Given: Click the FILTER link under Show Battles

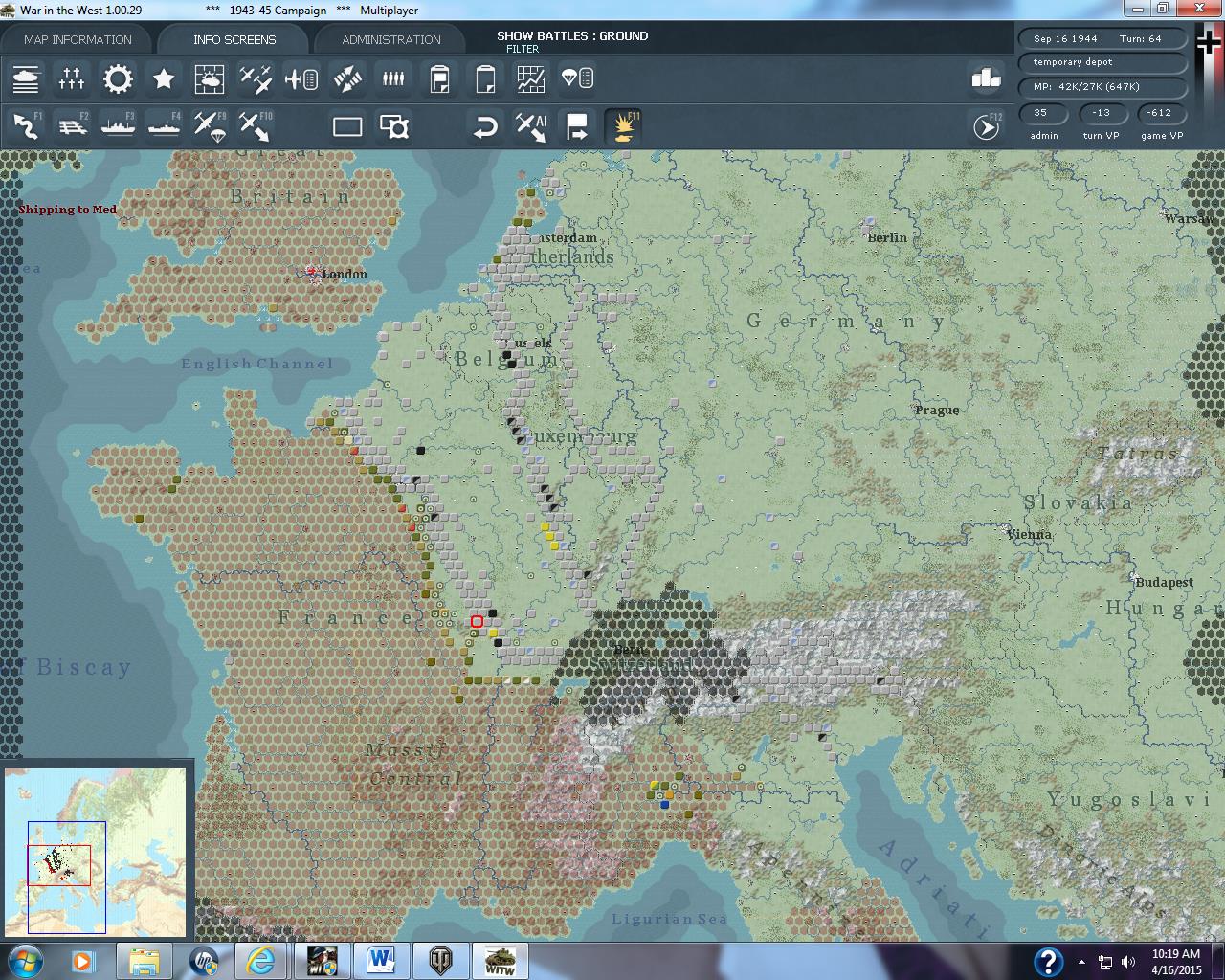Looking at the screenshot, I should [x=523, y=49].
